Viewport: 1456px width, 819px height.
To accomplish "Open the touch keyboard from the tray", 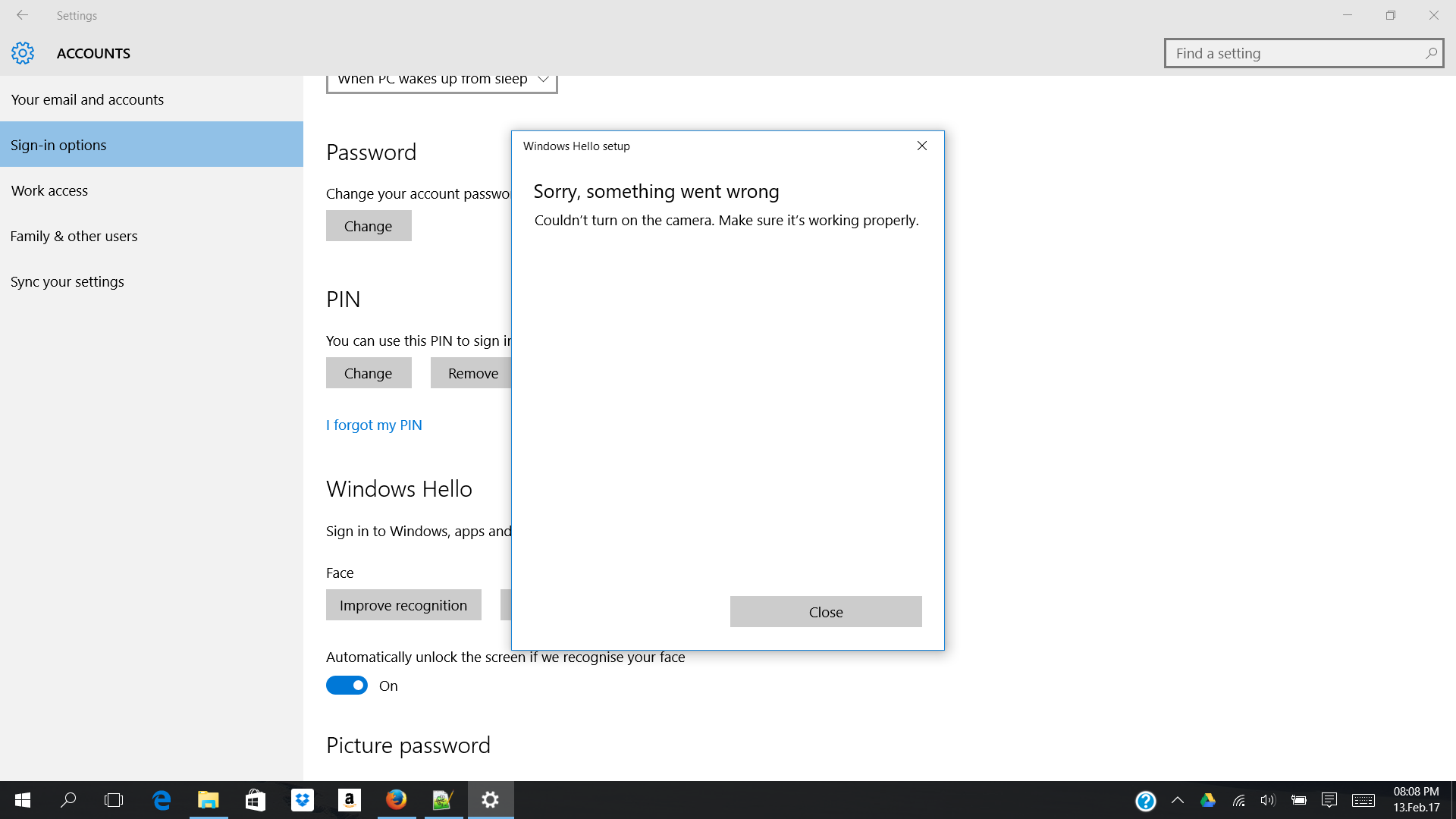I will point(1363,800).
